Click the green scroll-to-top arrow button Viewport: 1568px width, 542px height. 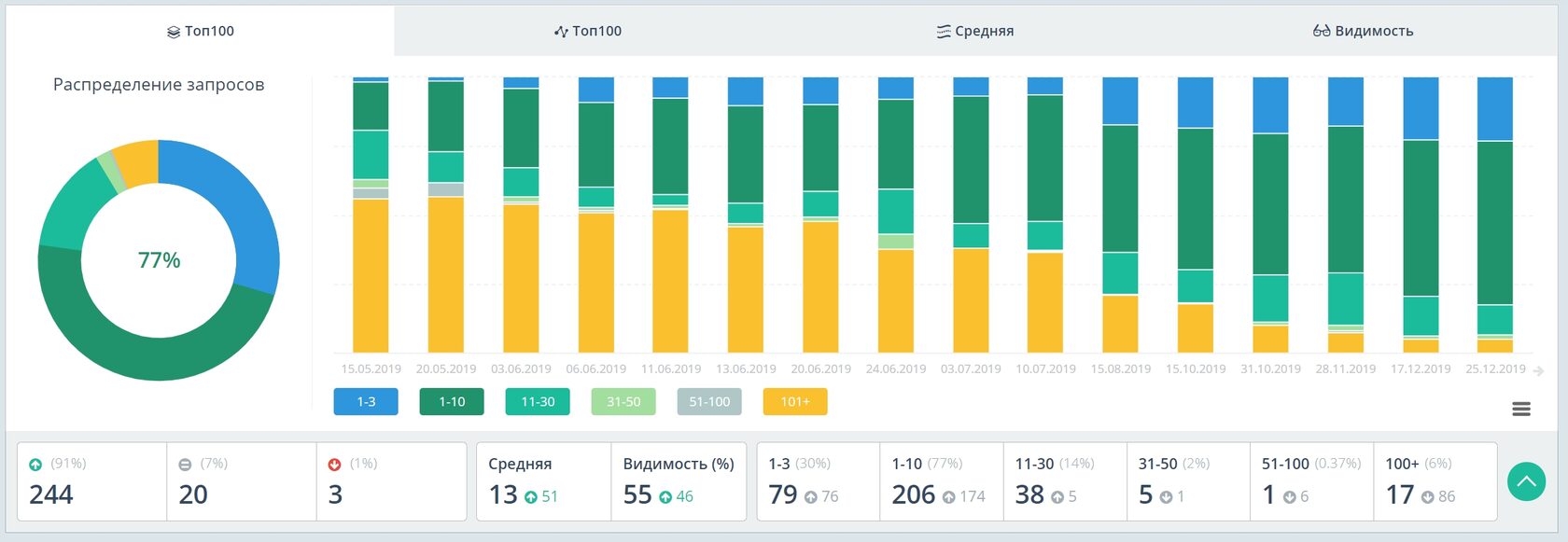[1527, 481]
